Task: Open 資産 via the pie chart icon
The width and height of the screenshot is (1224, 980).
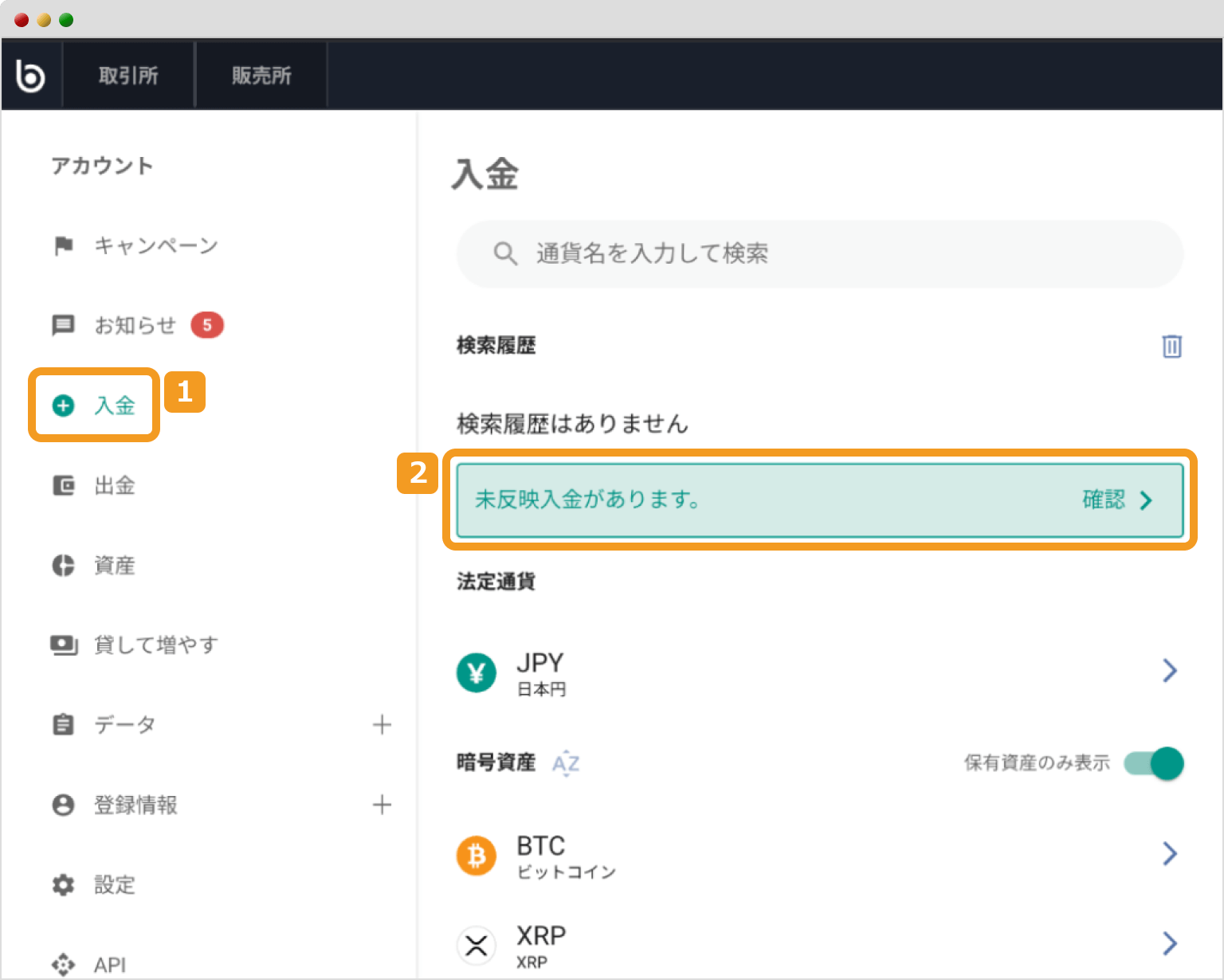Action: (63, 566)
